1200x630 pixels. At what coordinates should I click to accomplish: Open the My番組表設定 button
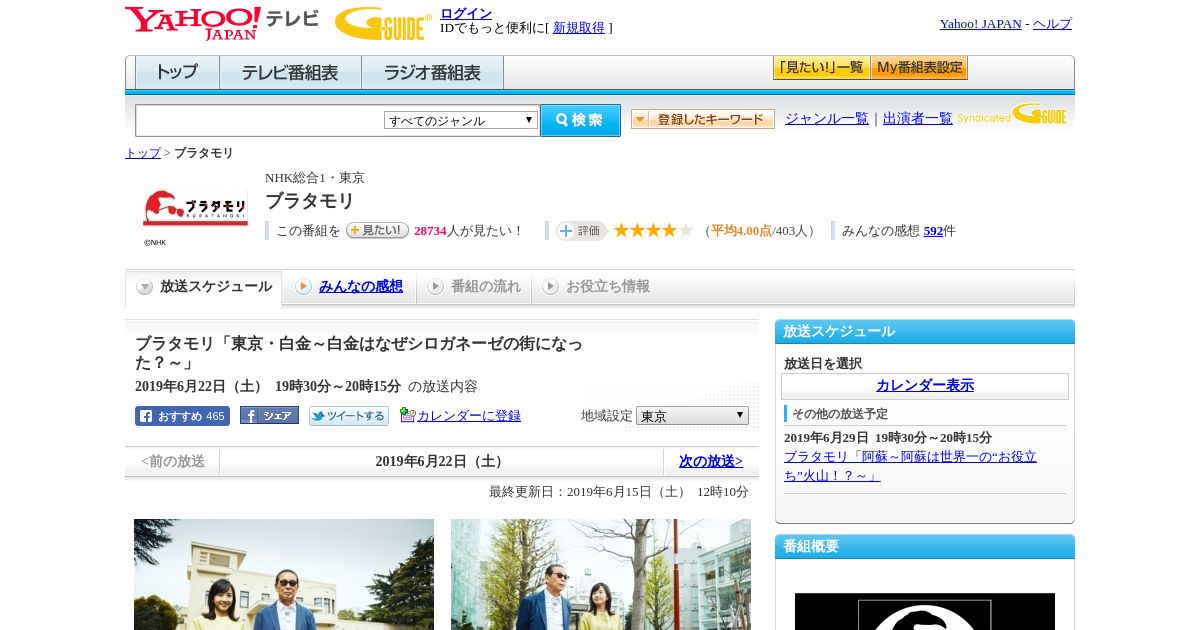(919, 68)
